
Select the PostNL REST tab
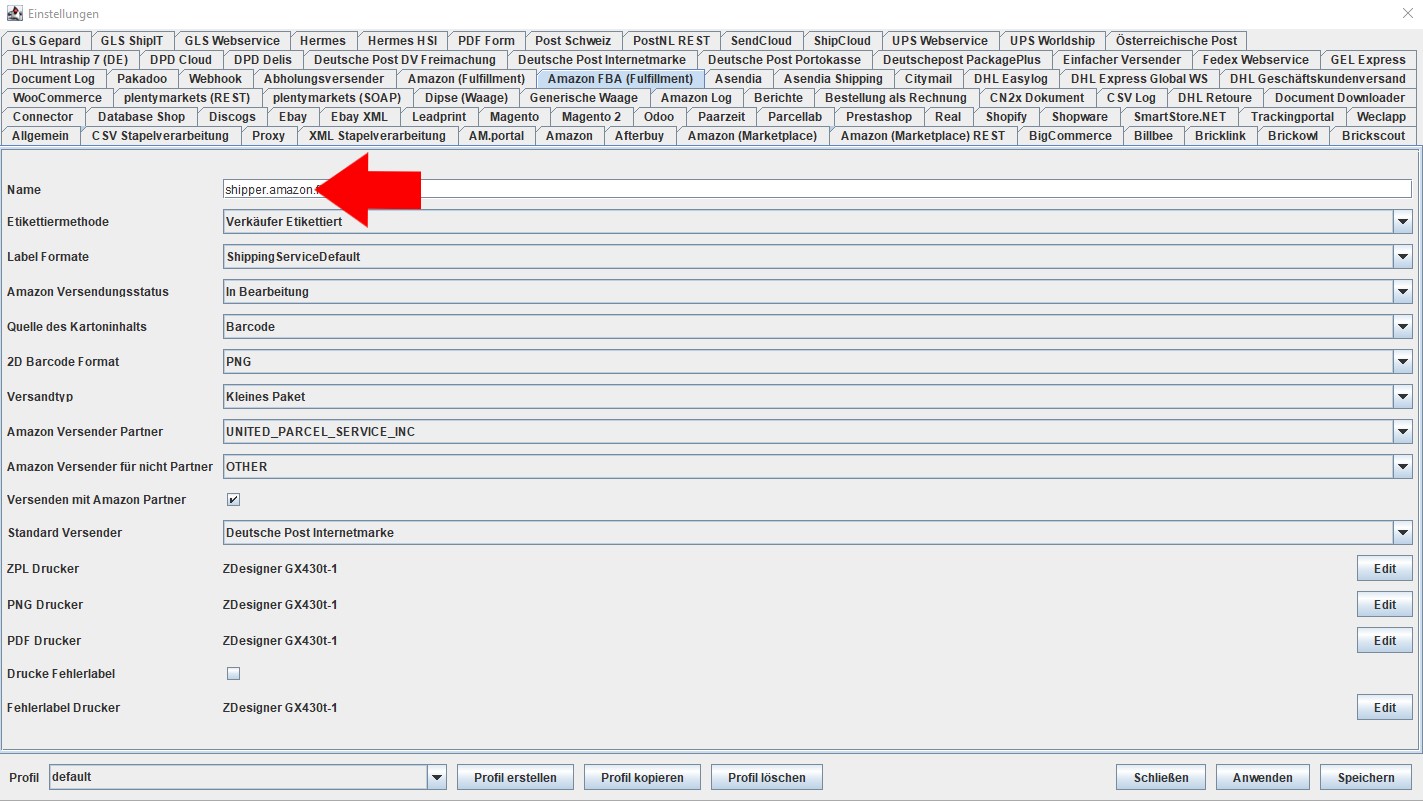[x=671, y=41]
